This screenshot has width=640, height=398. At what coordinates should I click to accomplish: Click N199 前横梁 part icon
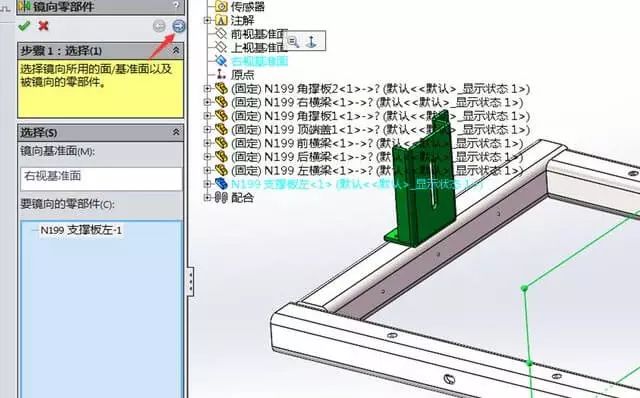point(221,143)
